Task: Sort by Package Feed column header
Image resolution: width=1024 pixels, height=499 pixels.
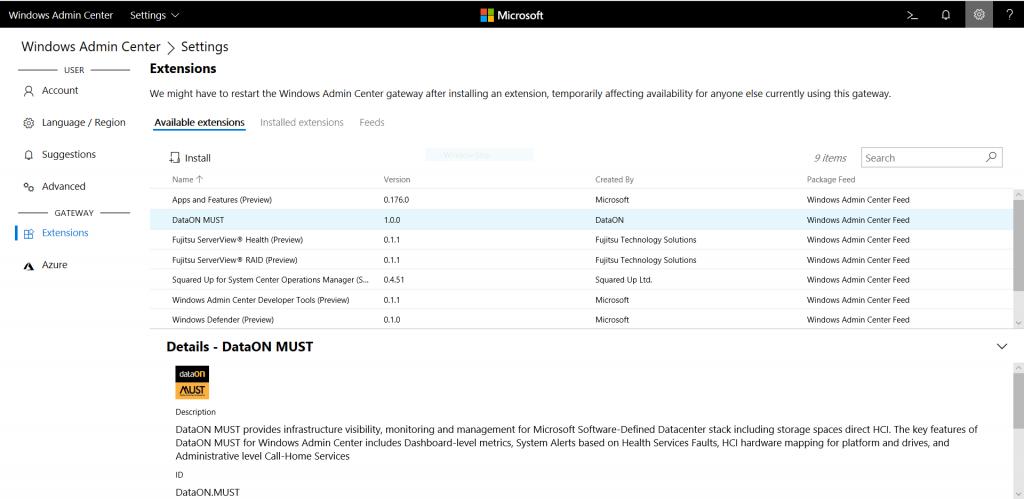Action: [831, 180]
